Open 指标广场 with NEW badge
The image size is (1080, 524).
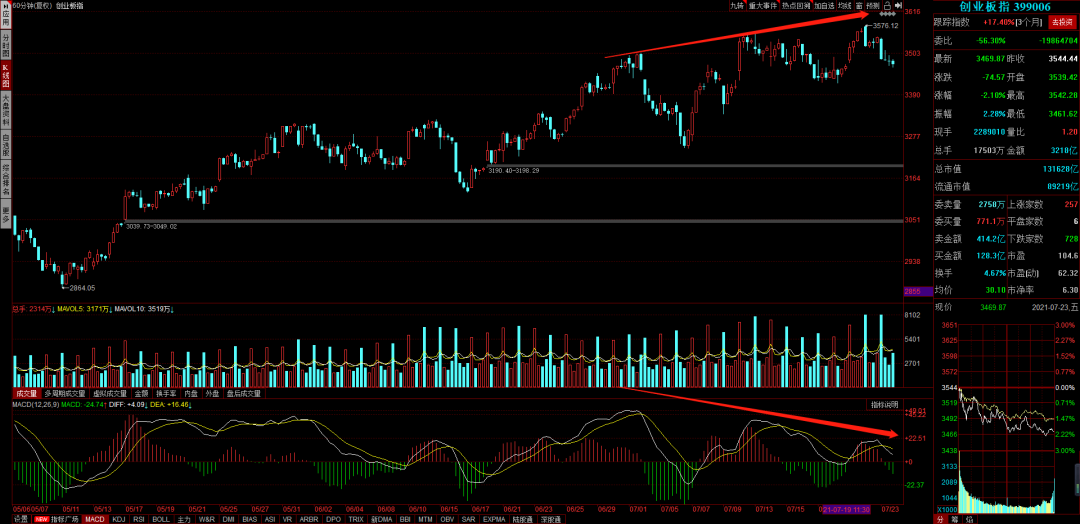click(57, 519)
